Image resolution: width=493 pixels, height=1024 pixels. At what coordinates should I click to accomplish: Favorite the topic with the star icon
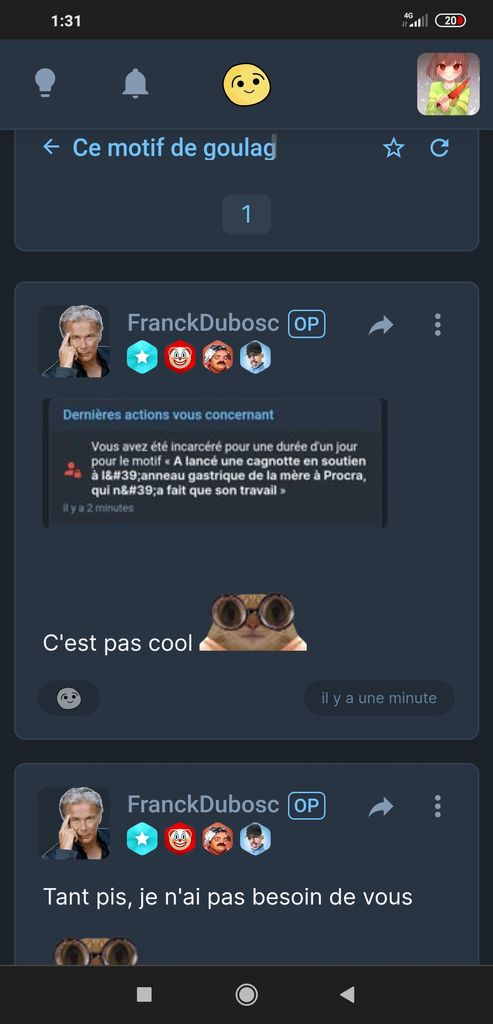click(393, 148)
